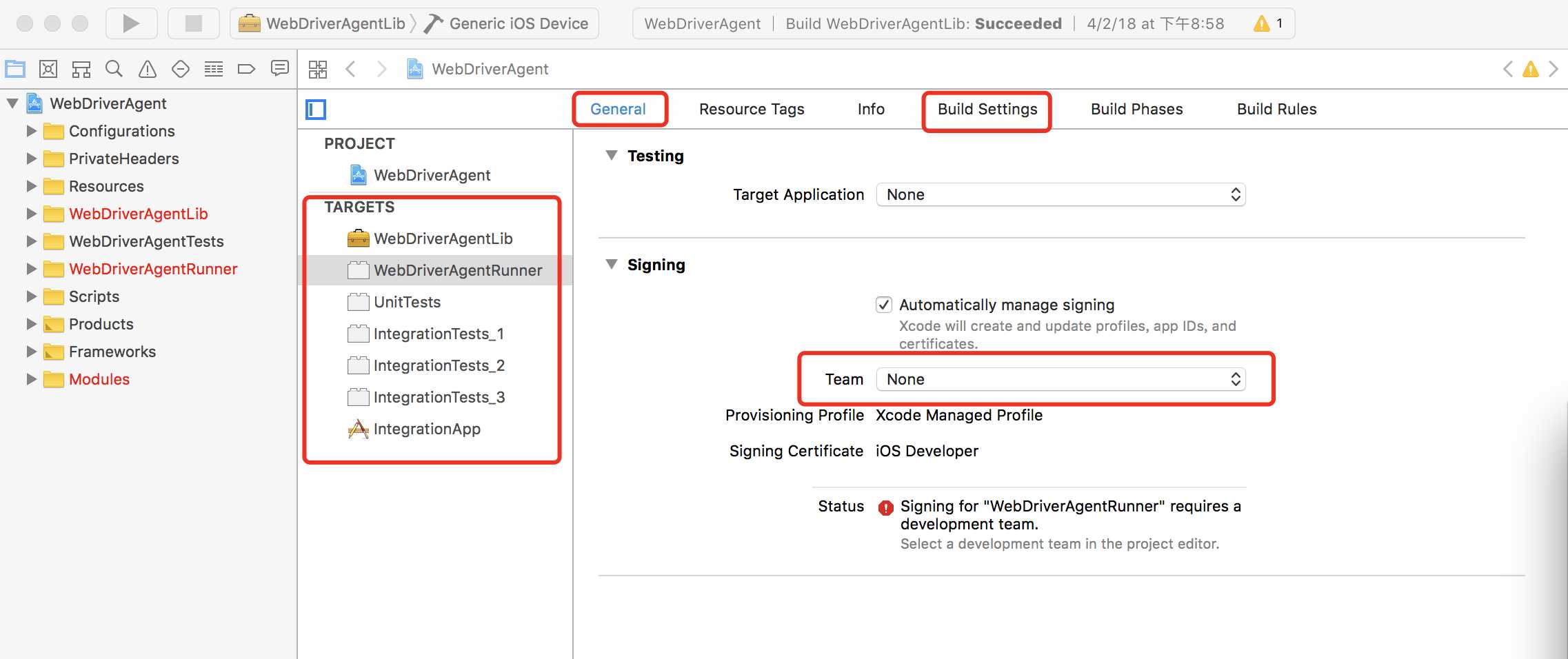The width and height of the screenshot is (1568, 659).
Task: Switch to the General tab
Action: click(x=618, y=109)
